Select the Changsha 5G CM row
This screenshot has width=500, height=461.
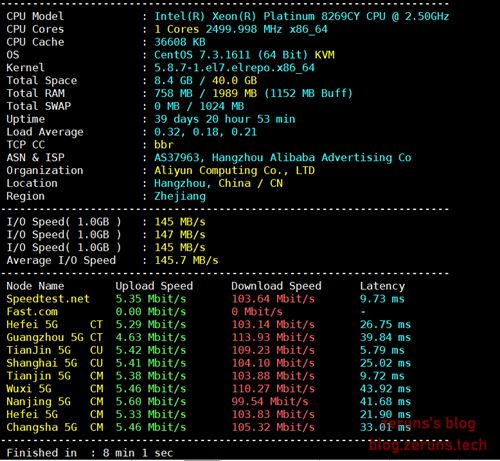pos(209,427)
